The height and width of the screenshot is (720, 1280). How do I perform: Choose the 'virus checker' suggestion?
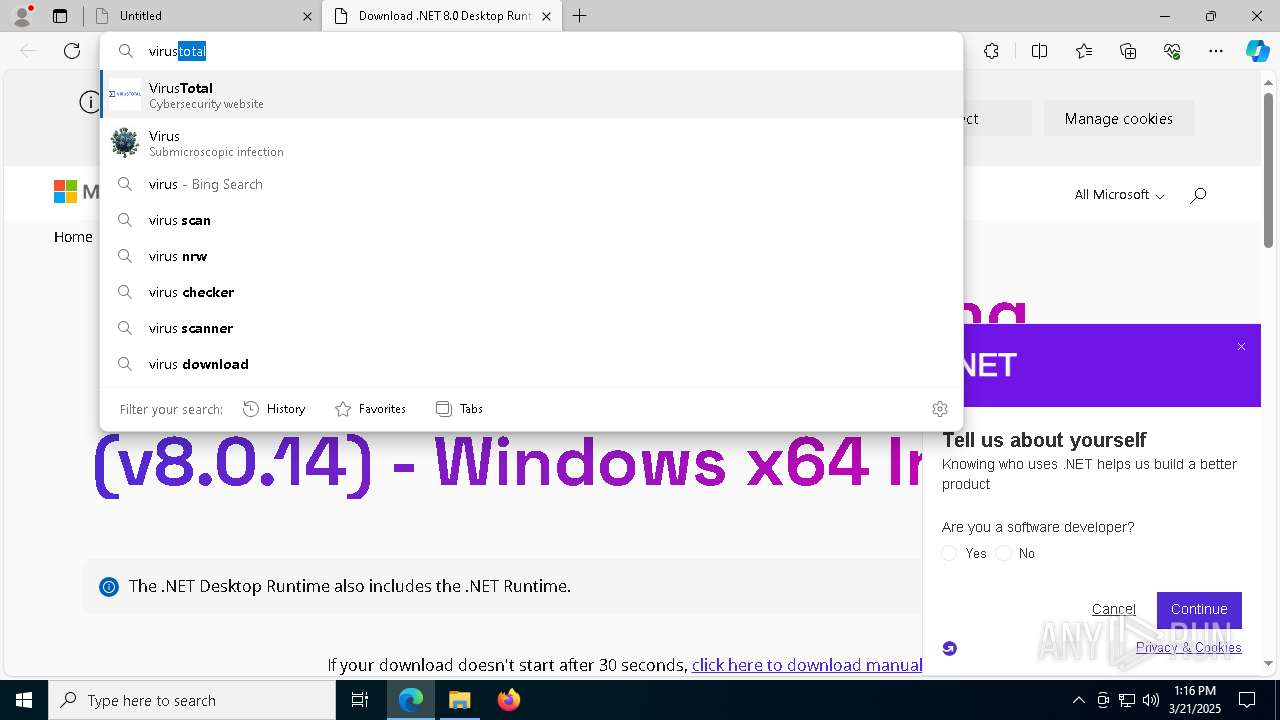[x=531, y=292]
